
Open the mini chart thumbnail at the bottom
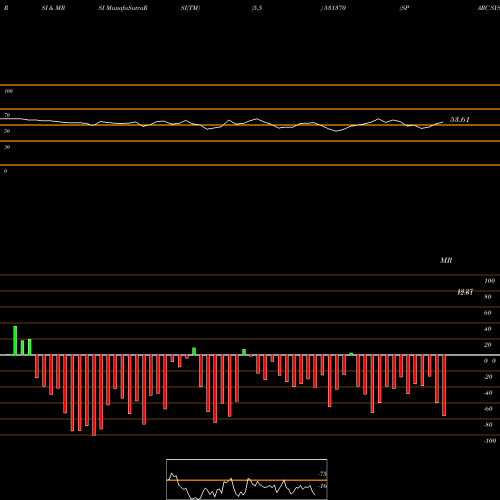(247, 479)
